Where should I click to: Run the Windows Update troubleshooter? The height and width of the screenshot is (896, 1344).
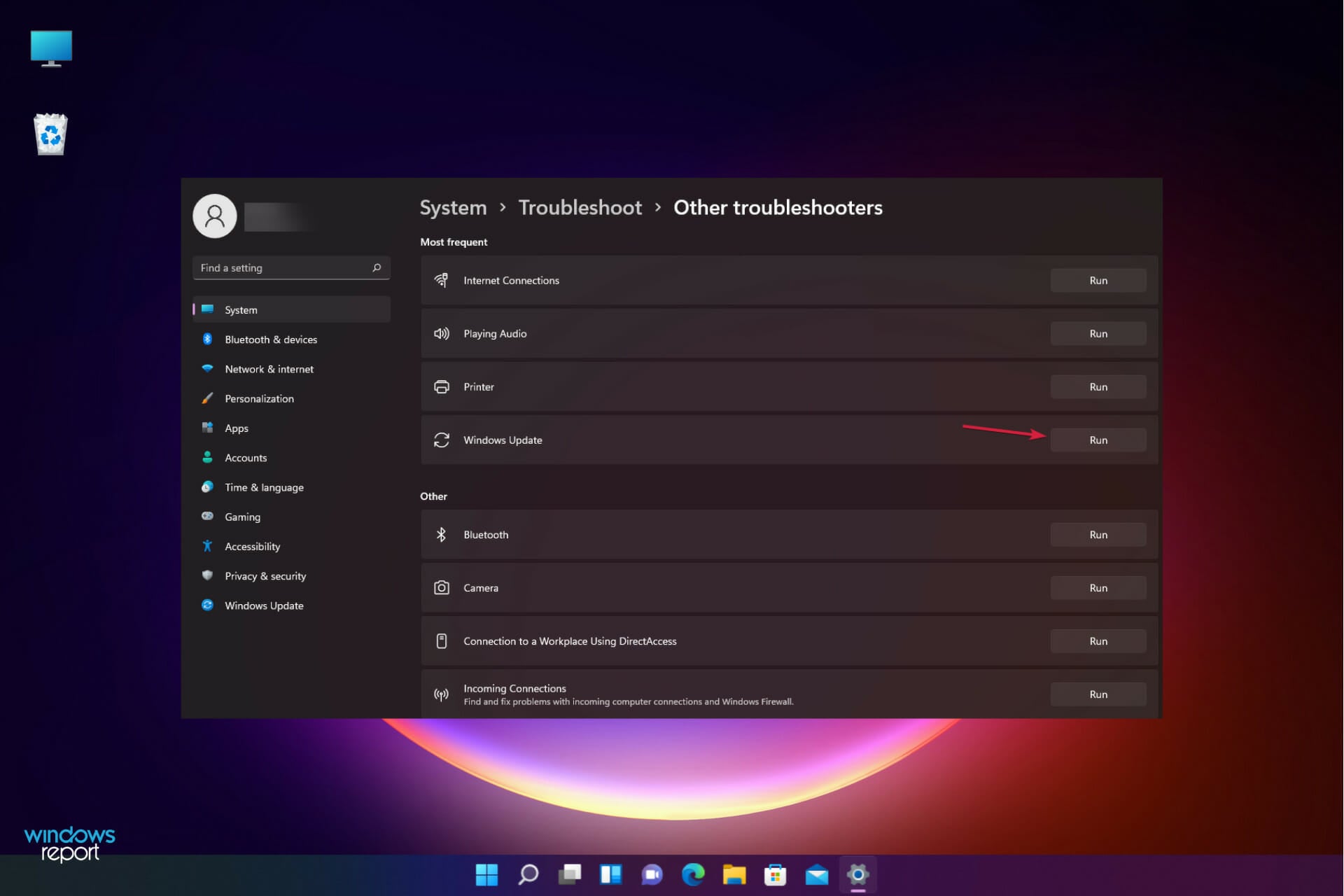point(1098,440)
